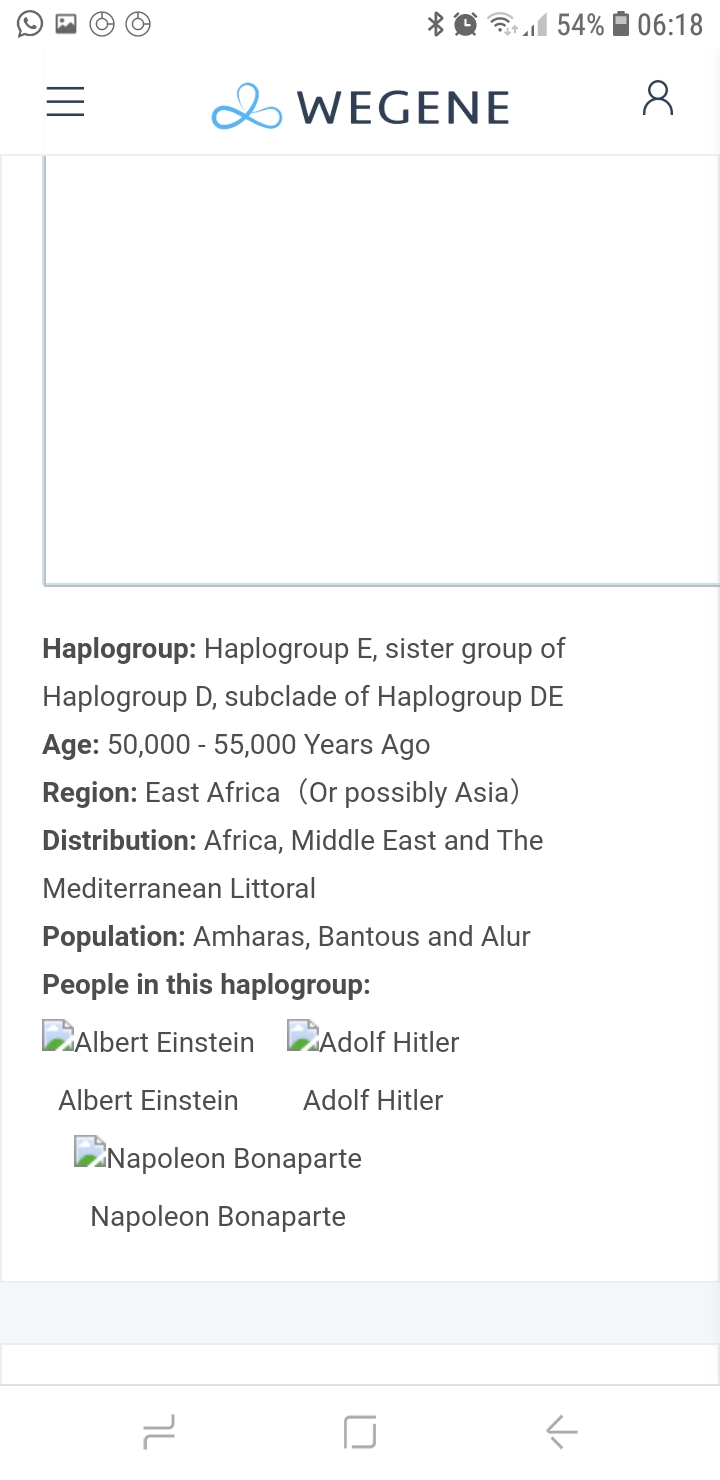This screenshot has height=1480, width=720.
Task: Select the Albert Einstein name caption
Action: click(148, 1100)
